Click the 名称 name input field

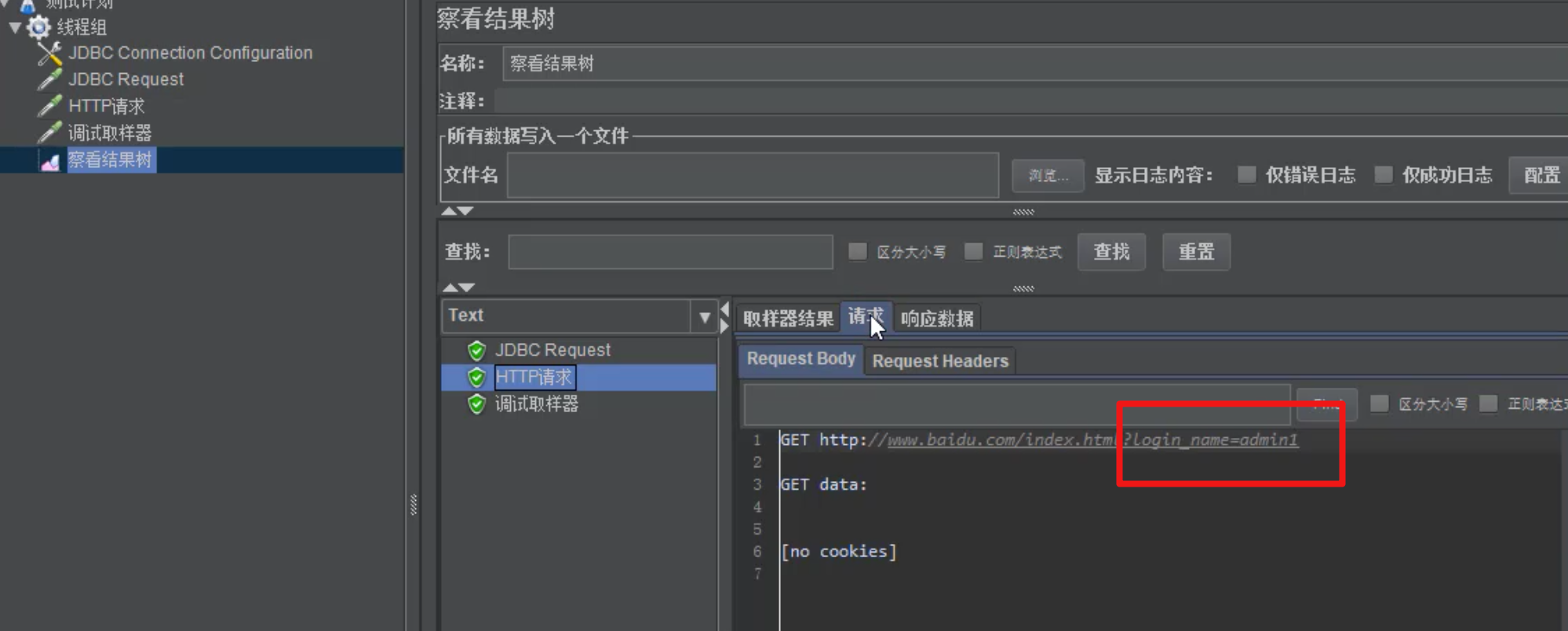[1034, 64]
